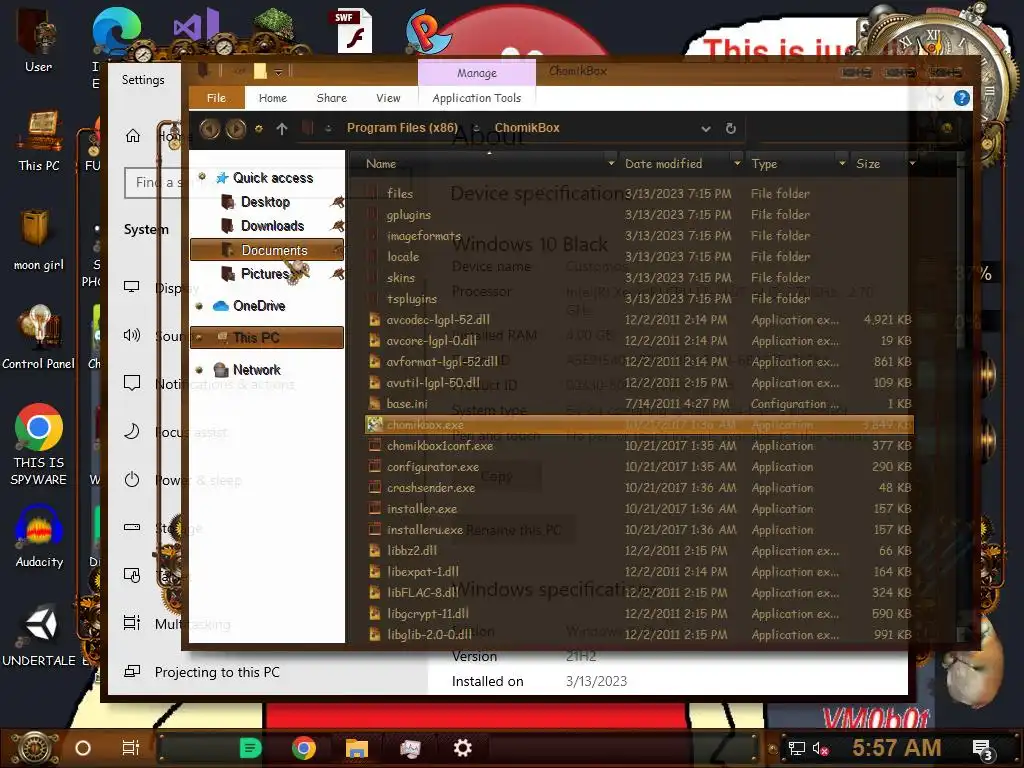Open THIS IS SPYWARE Chrome shortcut

point(39,444)
